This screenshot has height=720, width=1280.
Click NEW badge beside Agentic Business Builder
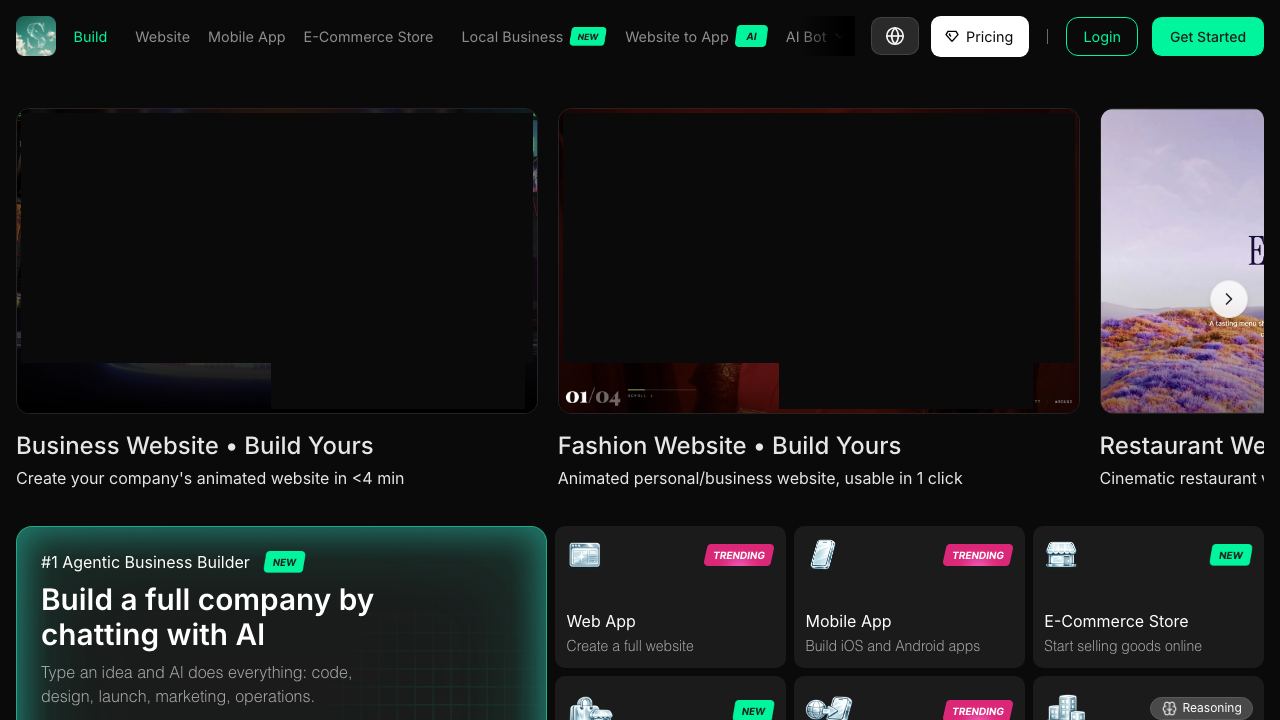(x=285, y=562)
